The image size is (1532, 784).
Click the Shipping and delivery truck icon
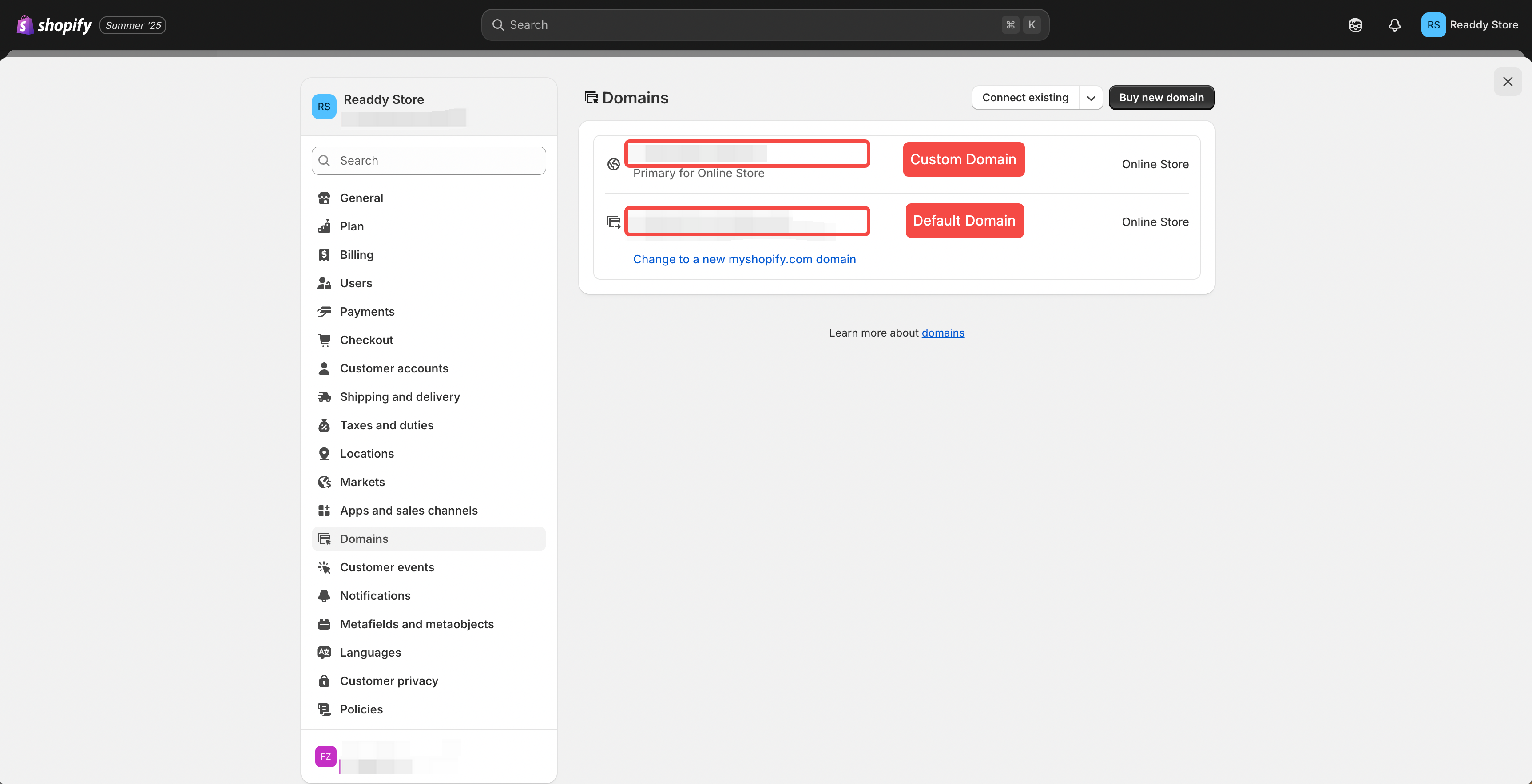324,397
